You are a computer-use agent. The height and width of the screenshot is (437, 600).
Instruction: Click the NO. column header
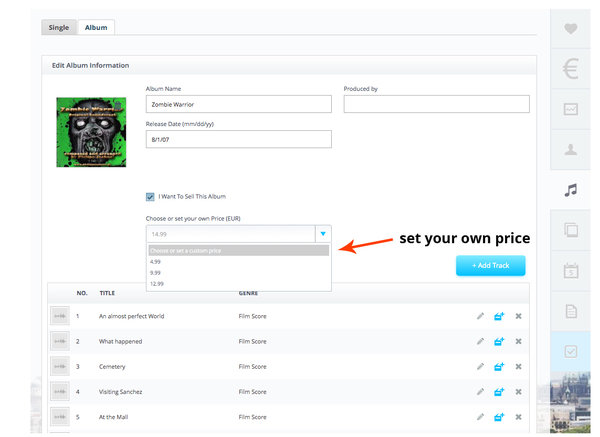pyautogui.click(x=82, y=293)
